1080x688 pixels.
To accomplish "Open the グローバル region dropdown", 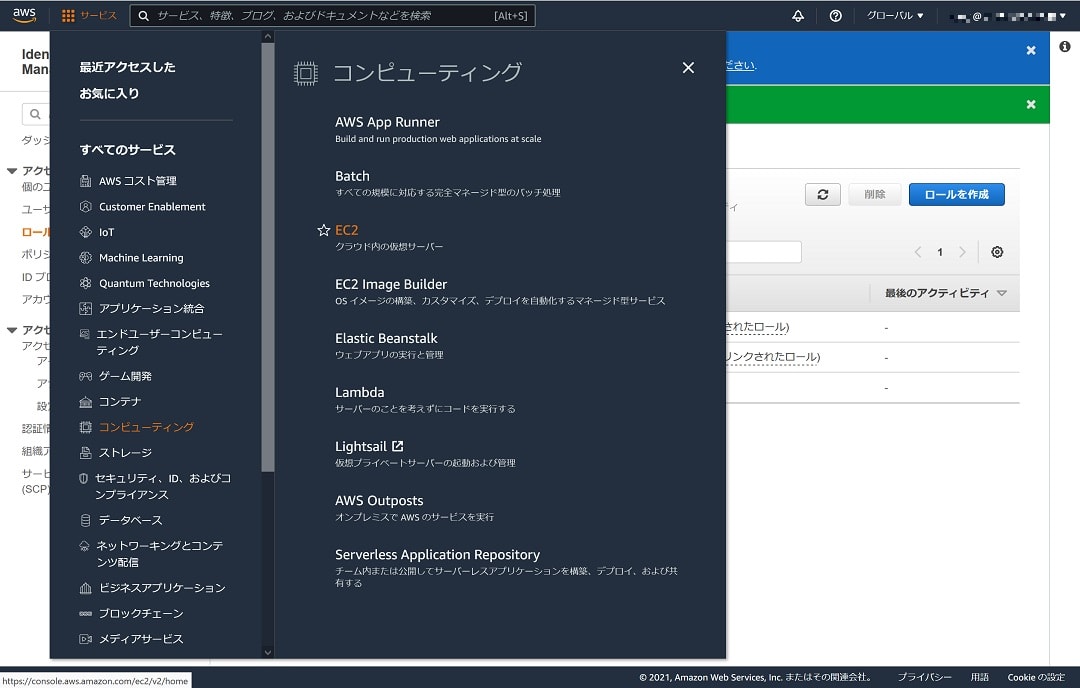I will [x=895, y=15].
